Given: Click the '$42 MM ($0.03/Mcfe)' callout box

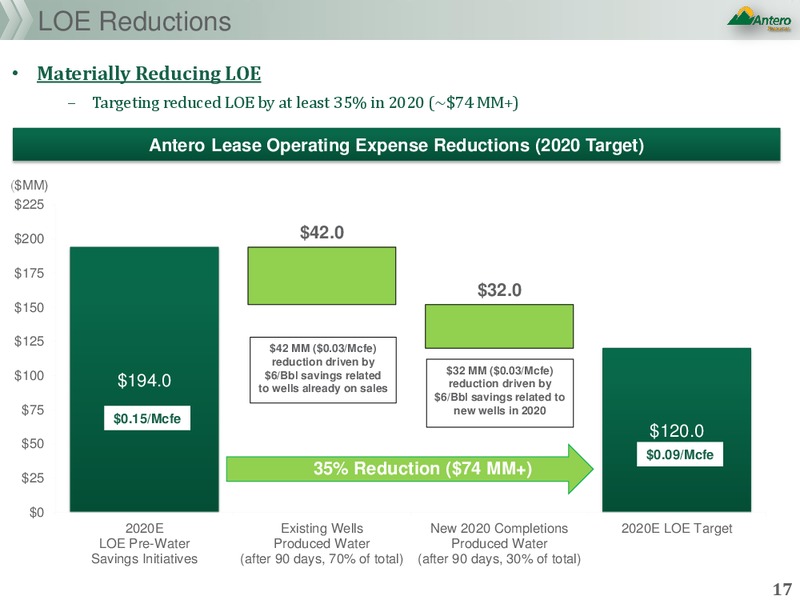Looking at the screenshot, I should point(323,370).
